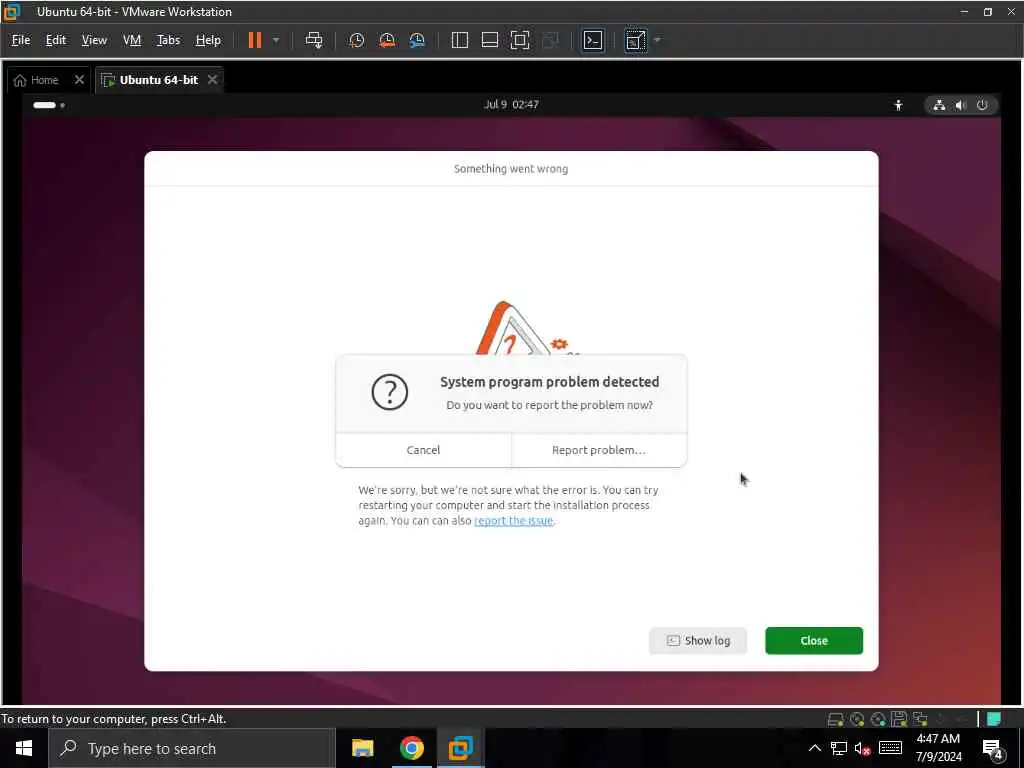1024x768 pixels.
Task: Click the stretch guest display icon
Action: coord(636,40)
